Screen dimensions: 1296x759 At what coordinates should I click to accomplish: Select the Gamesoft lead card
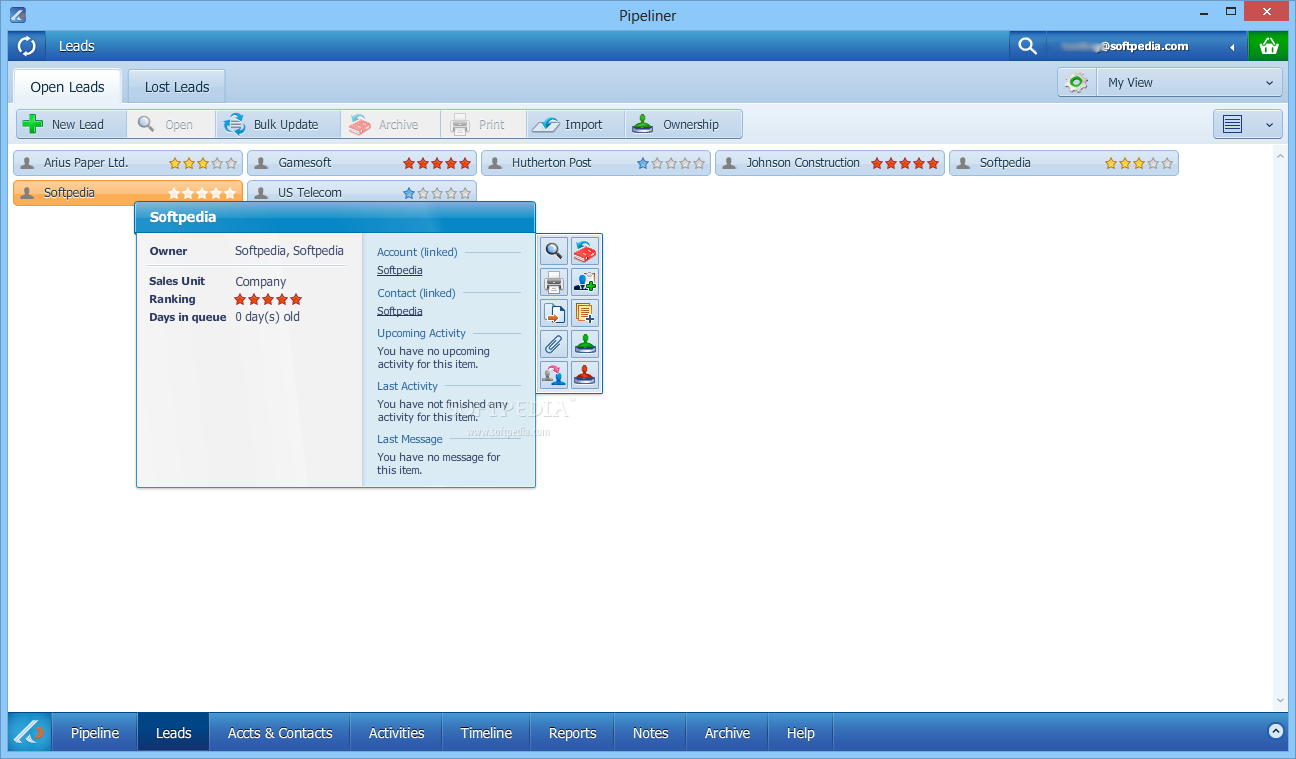[x=362, y=163]
